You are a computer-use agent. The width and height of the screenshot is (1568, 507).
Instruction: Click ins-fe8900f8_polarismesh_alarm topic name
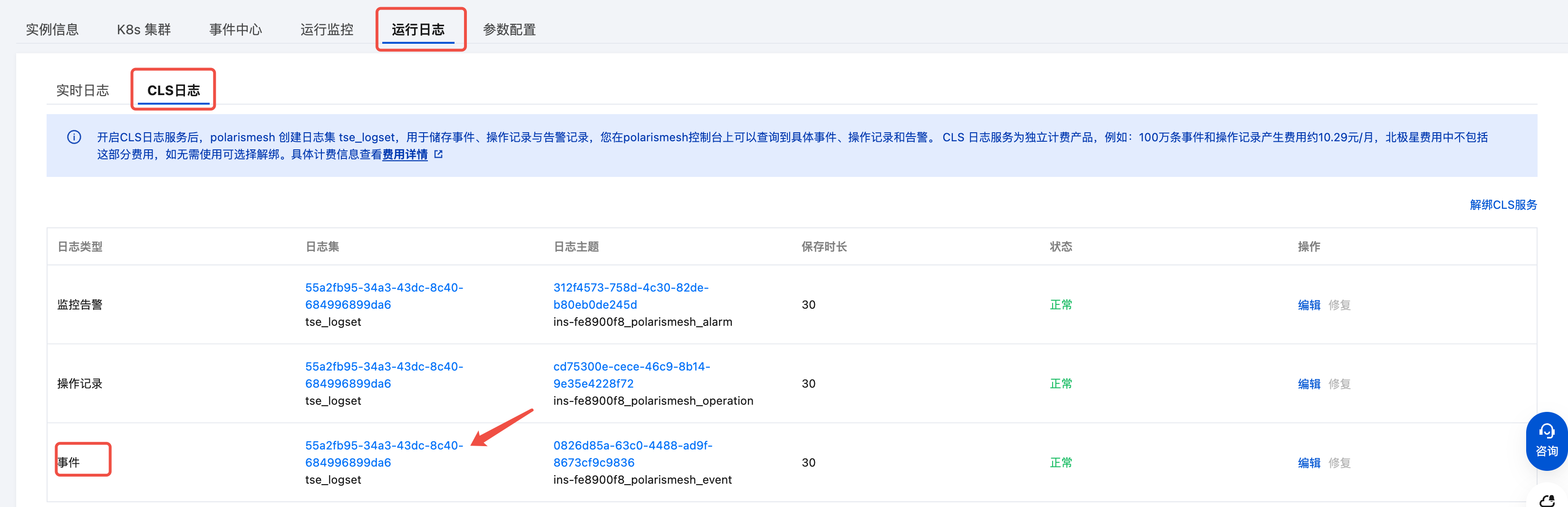pos(643,322)
